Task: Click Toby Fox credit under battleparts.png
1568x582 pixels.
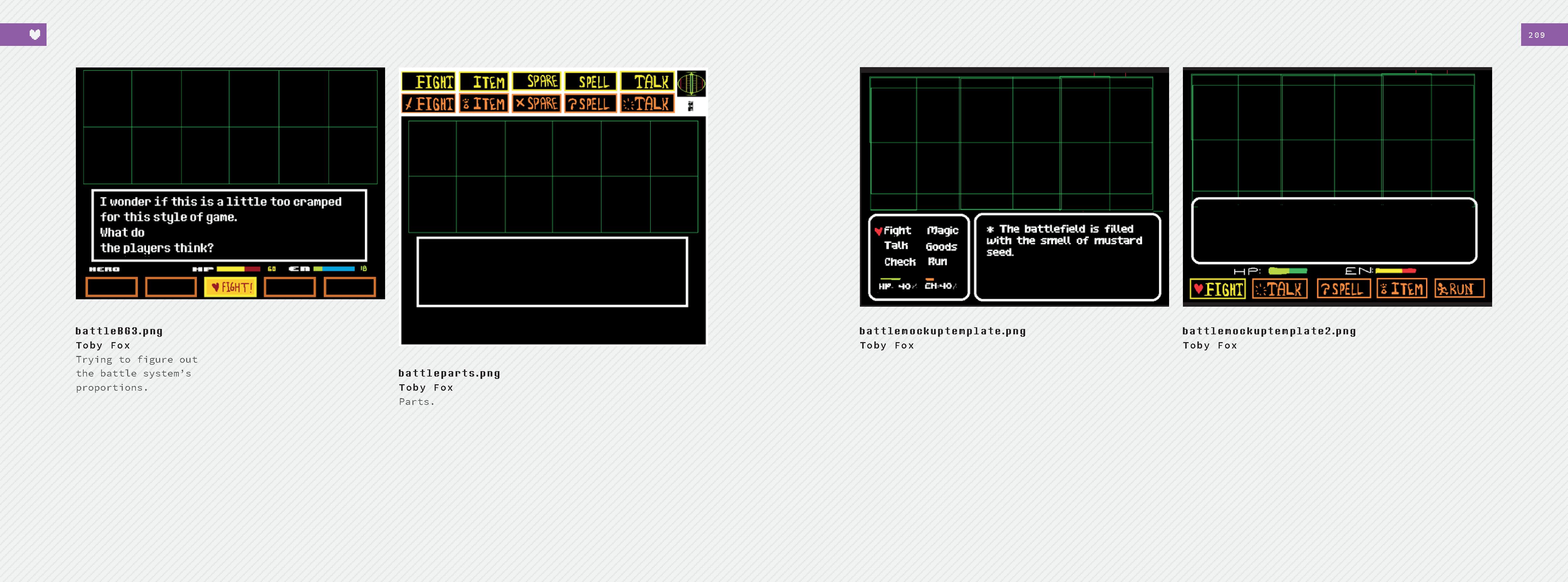Action: coord(426,387)
